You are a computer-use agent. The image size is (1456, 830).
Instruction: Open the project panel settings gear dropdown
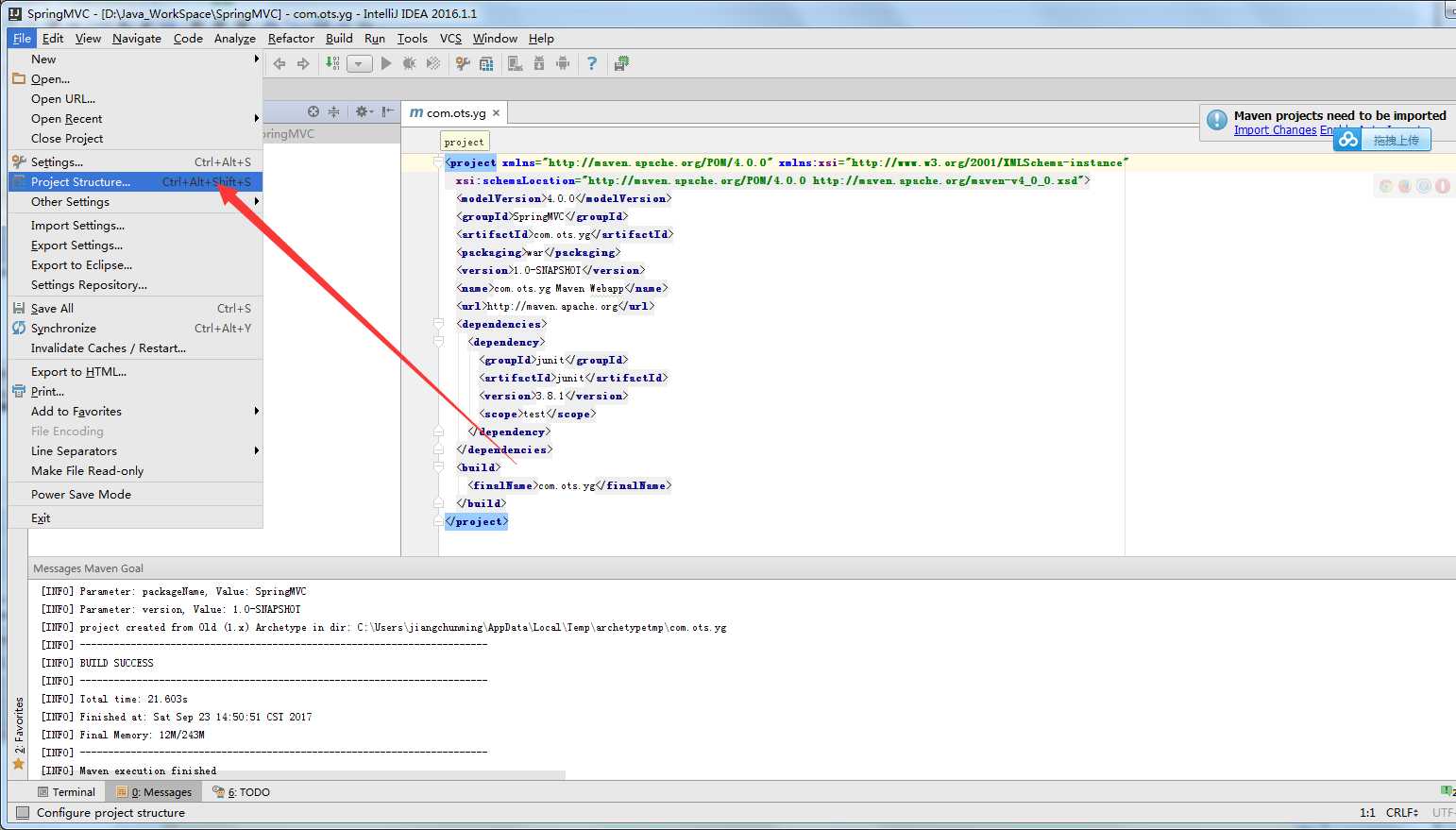pyautogui.click(x=364, y=111)
